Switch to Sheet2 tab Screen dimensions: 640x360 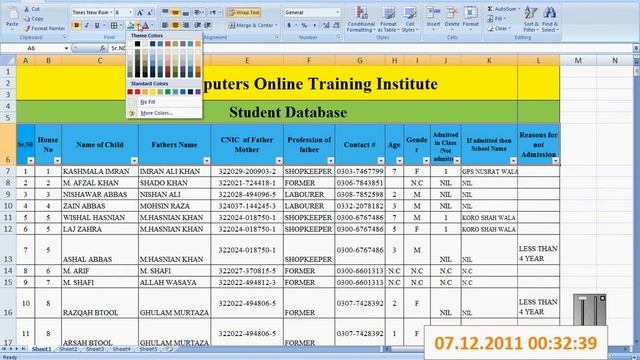point(68,349)
